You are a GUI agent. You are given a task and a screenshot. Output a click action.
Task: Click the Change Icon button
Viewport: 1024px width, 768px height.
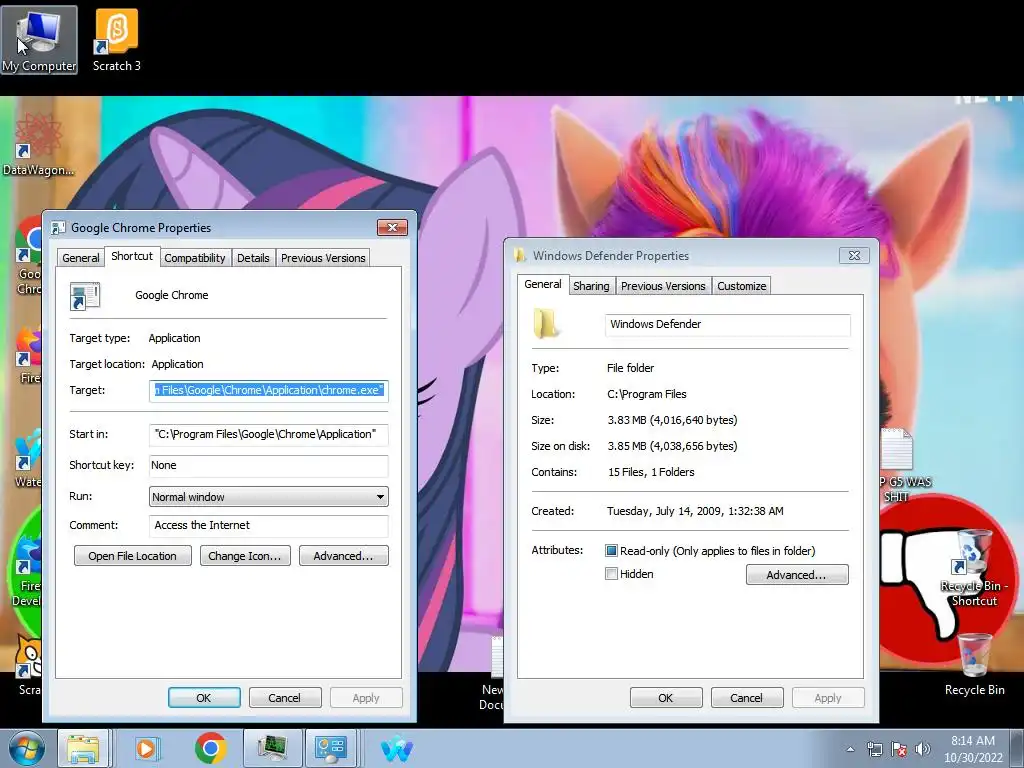(x=245, y=556)
